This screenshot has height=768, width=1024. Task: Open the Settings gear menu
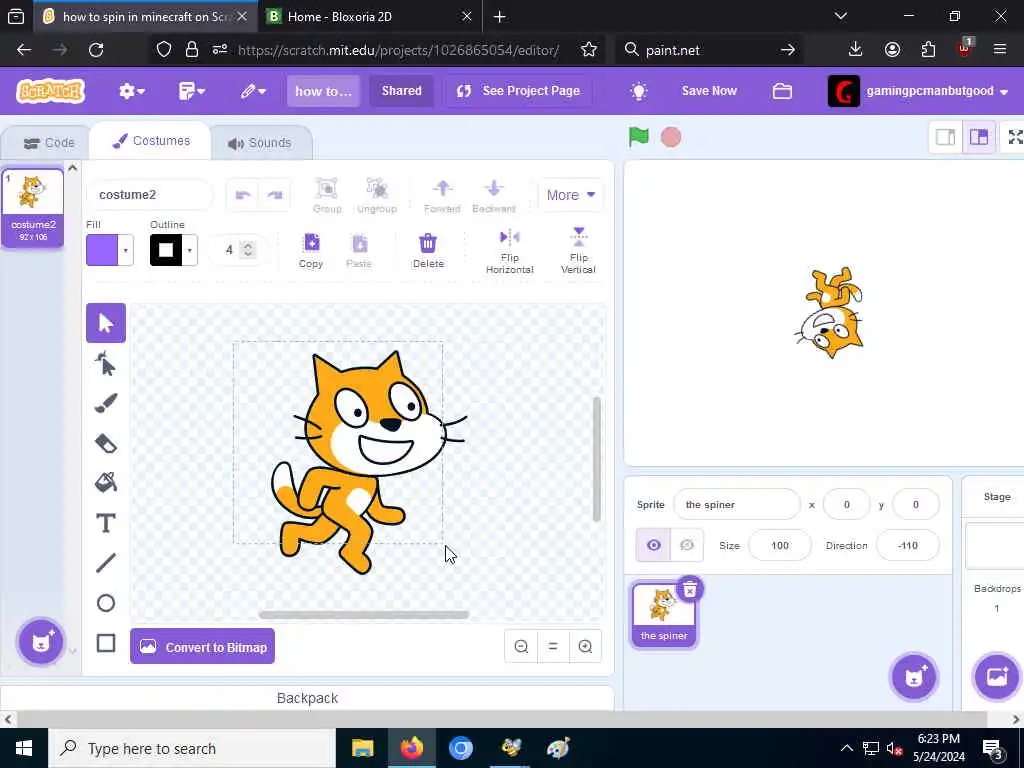pyautogui.click(x=131, y=91)
